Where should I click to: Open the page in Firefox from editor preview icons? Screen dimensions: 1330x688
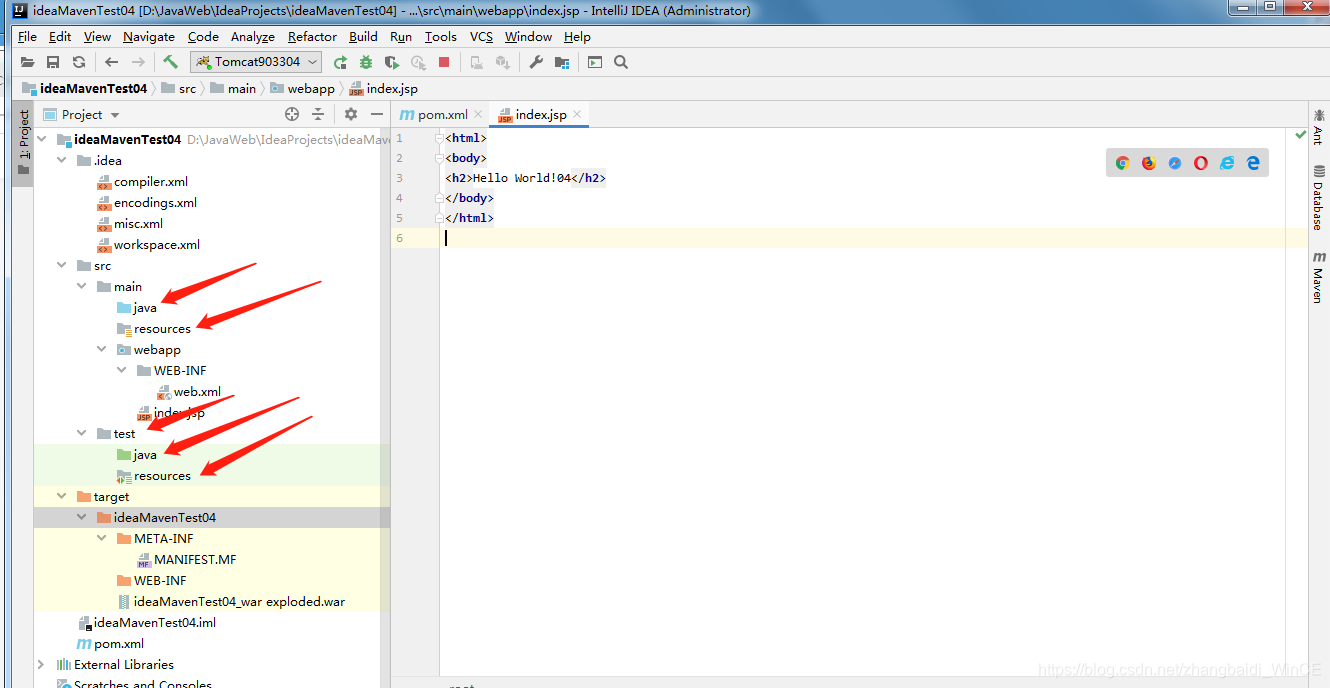(x=1148, y=162)
